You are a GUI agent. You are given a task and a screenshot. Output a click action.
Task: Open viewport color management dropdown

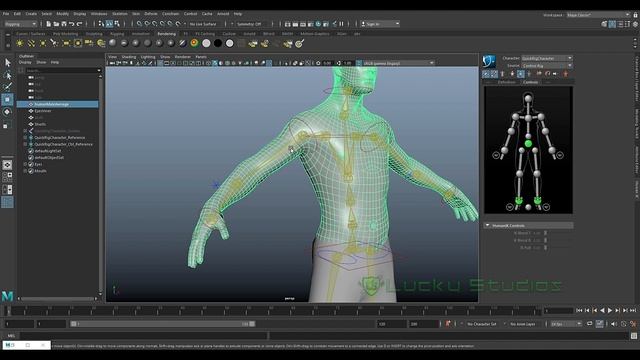tap(398, 63)
